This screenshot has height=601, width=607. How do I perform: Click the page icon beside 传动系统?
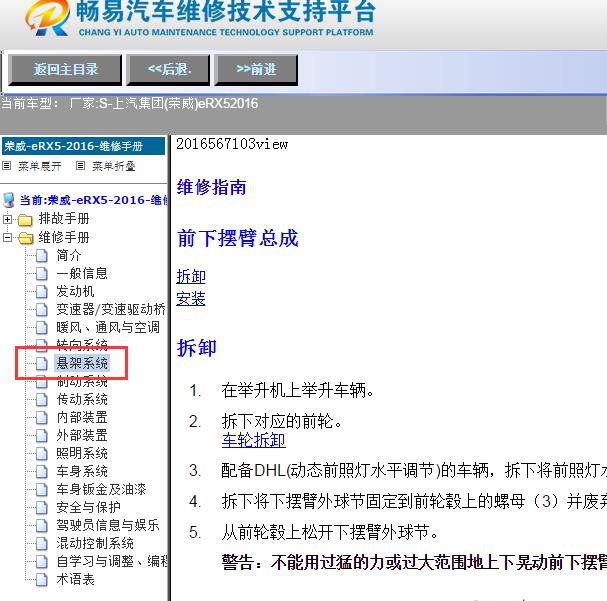(x=41, y=399)
